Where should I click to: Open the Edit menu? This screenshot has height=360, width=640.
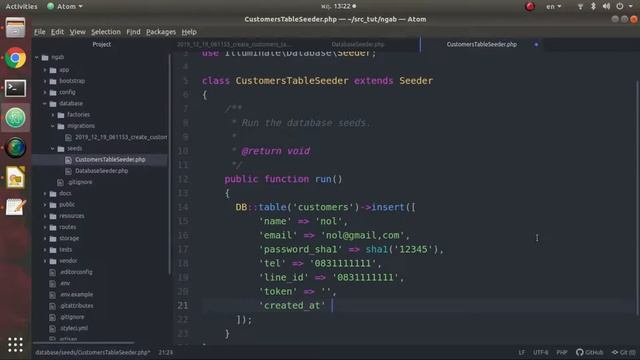click(x=57, y=32)
